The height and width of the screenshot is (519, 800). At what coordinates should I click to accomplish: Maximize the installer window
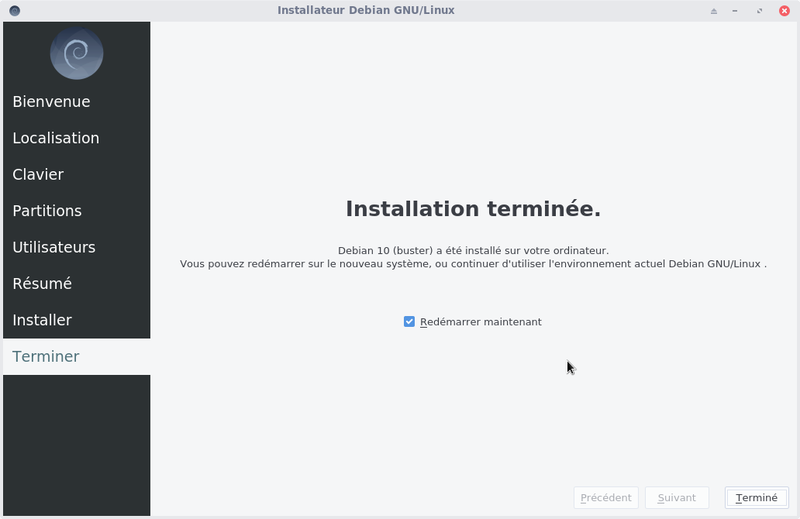point(760,11)
